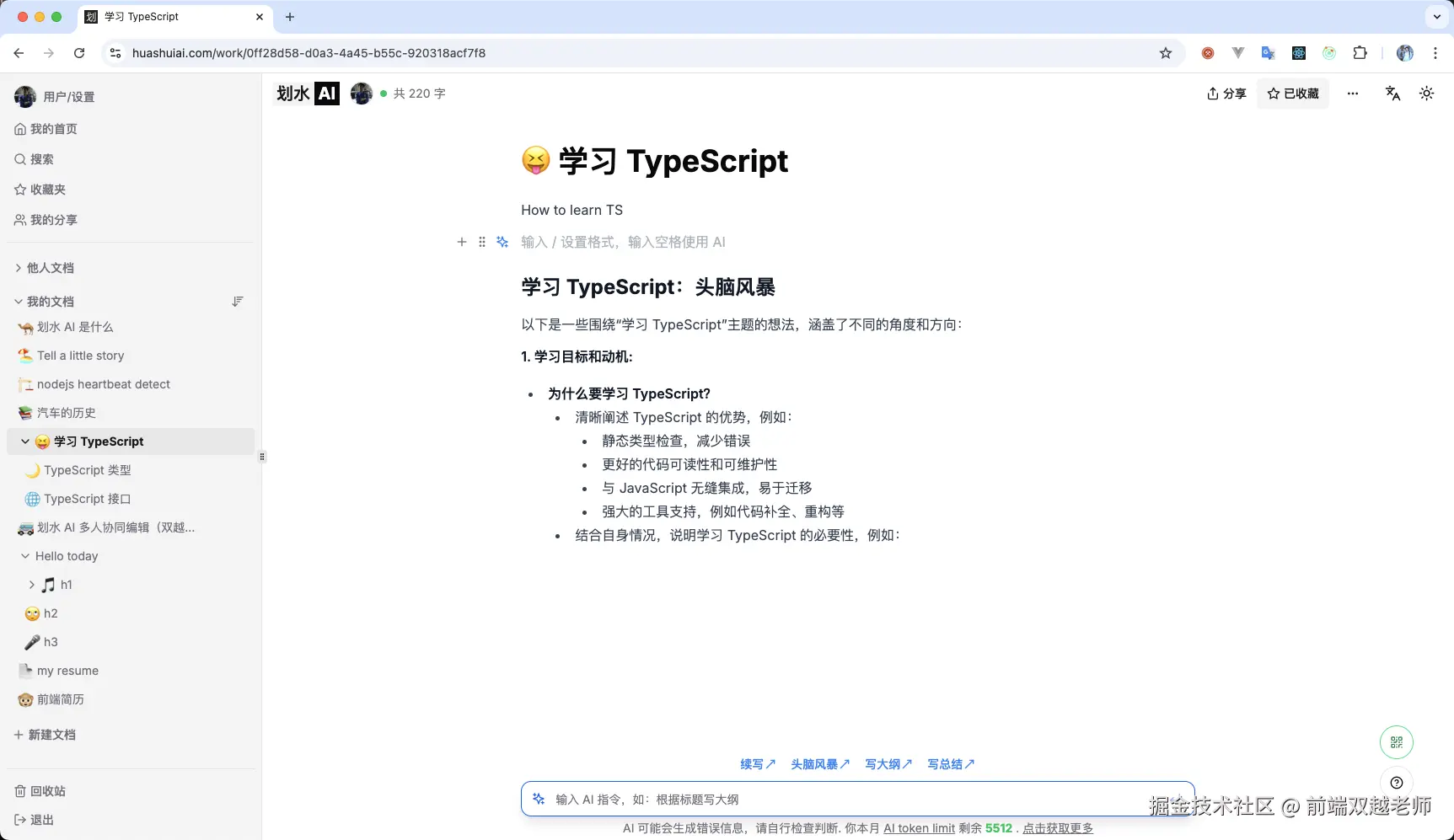Collapse the 学习 TypeScript document tree
Image resolution: width=1454 pixels, height=840 pixels.
click(x=25, y=441)
